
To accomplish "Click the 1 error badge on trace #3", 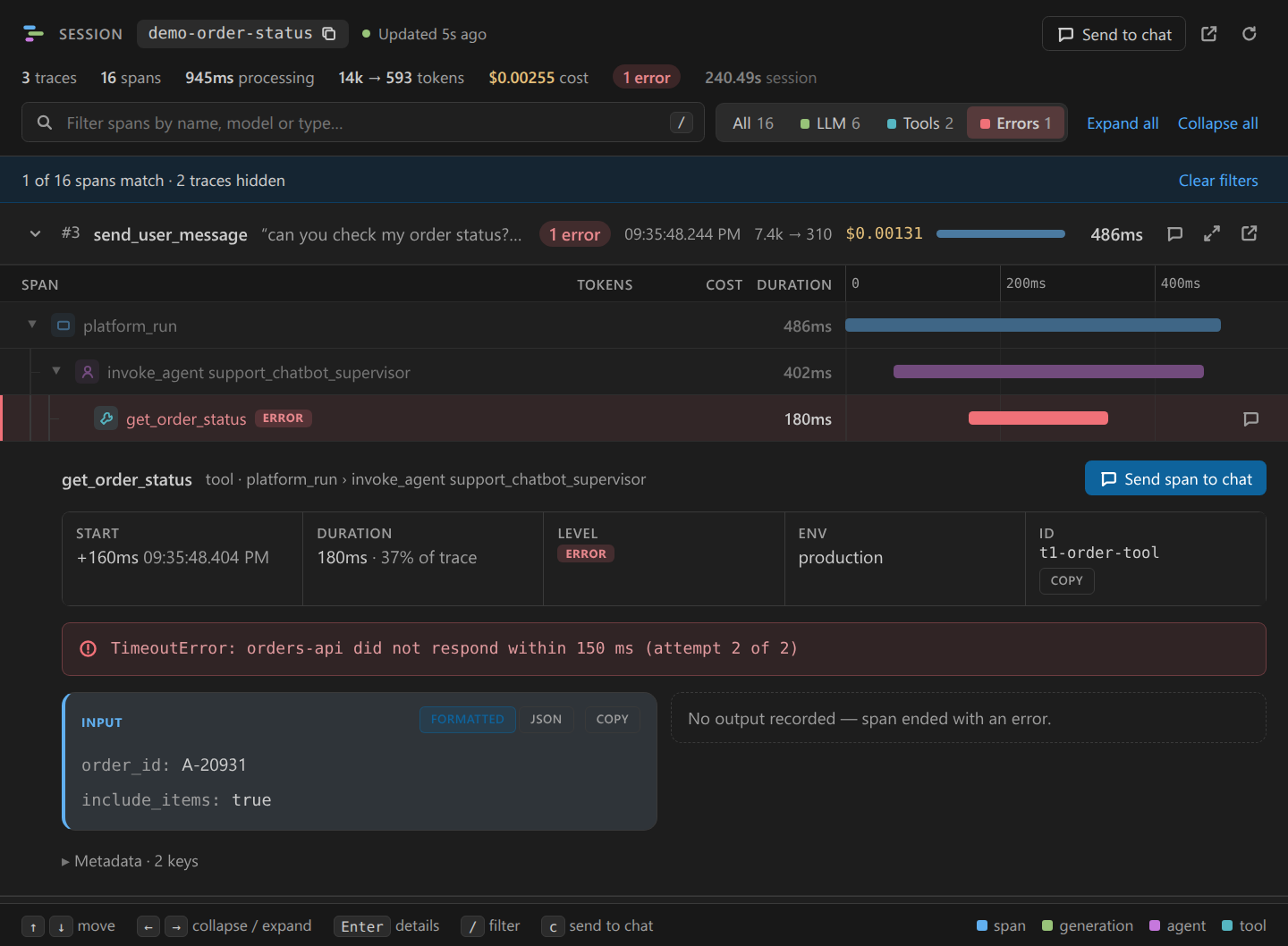I will (x=575, y=234).
